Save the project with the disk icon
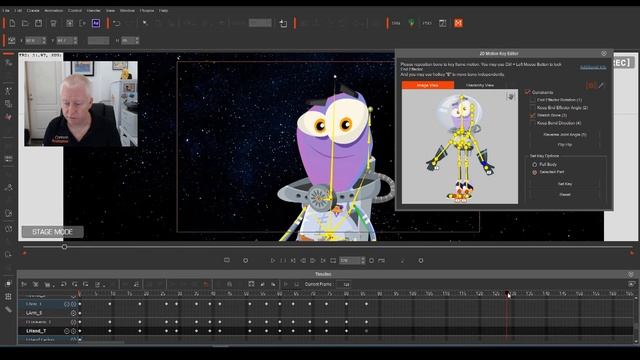The width and height of the screenshot is (640, 360). pos(38,23)
